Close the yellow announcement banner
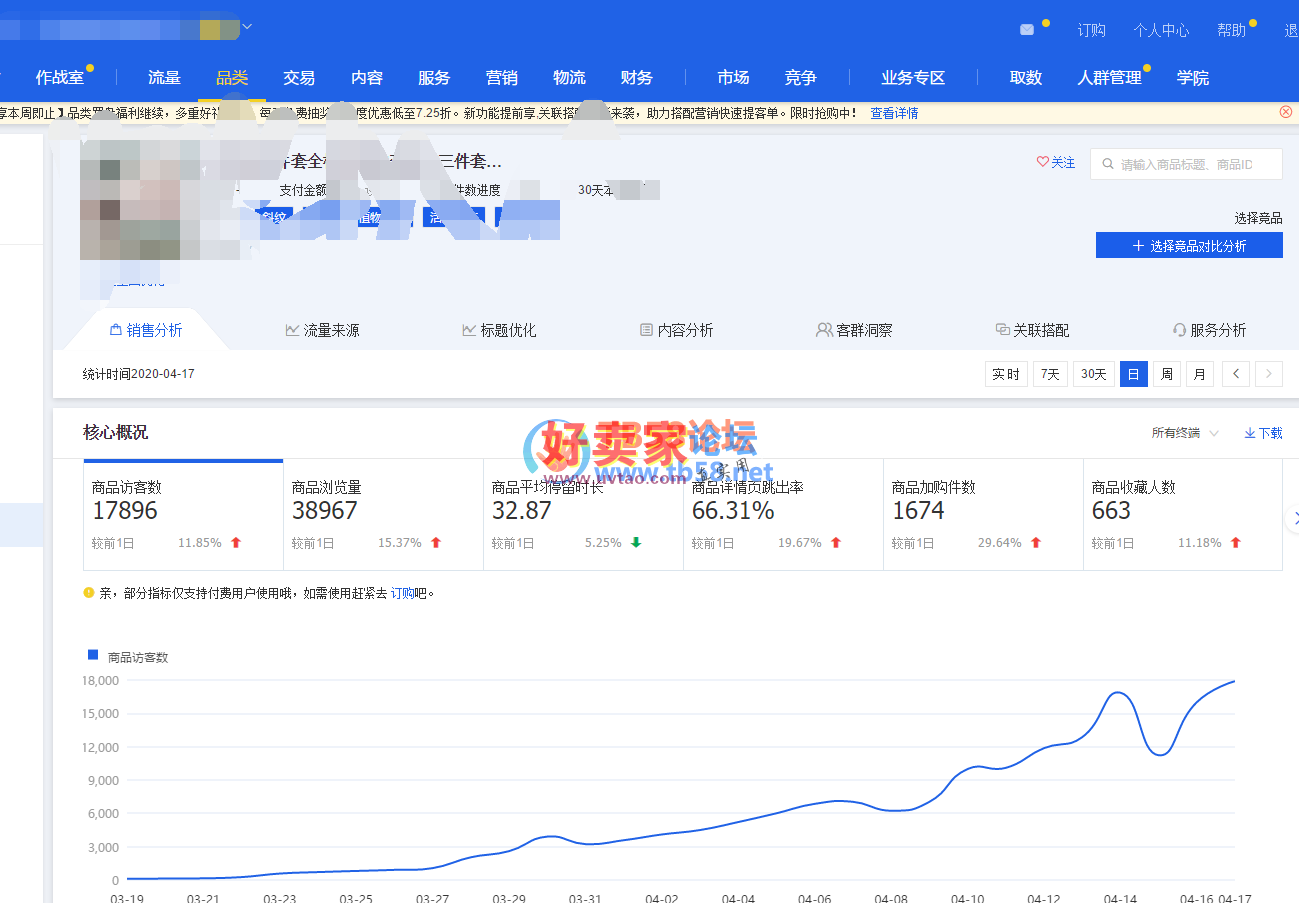 (1285, 112)
